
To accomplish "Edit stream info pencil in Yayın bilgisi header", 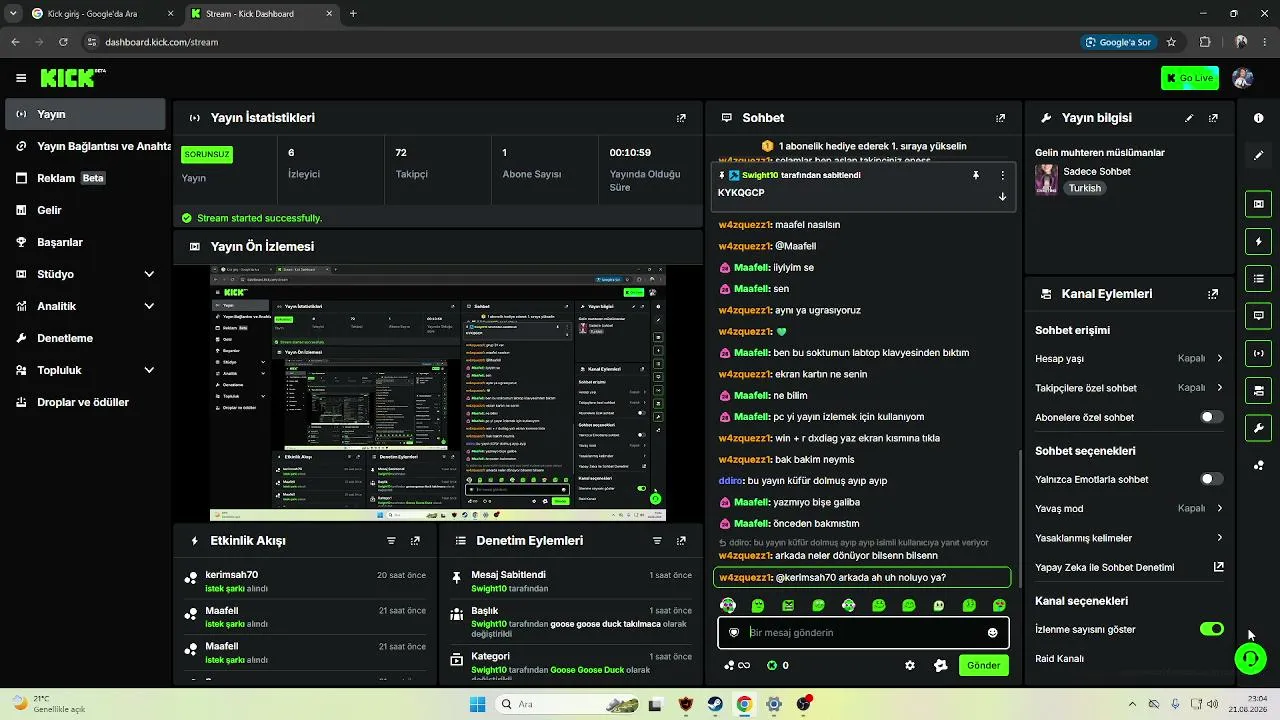I will [1189, 118].
